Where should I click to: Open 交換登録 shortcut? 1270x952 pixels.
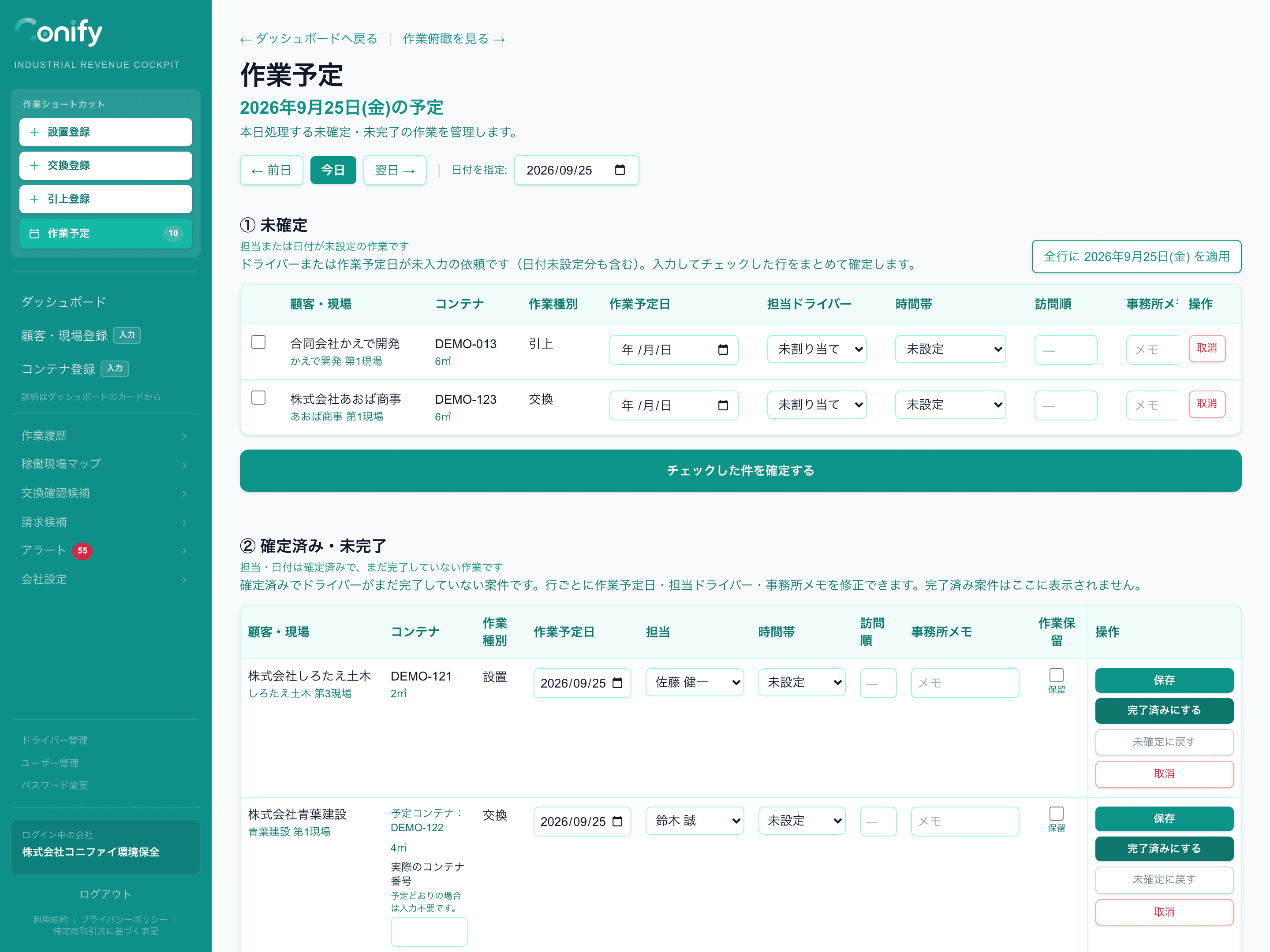106,165
